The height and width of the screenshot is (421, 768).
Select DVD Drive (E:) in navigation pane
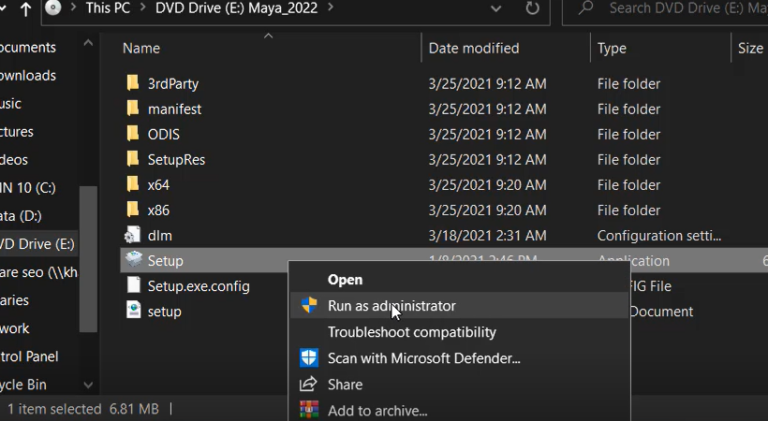click(38, 244)
